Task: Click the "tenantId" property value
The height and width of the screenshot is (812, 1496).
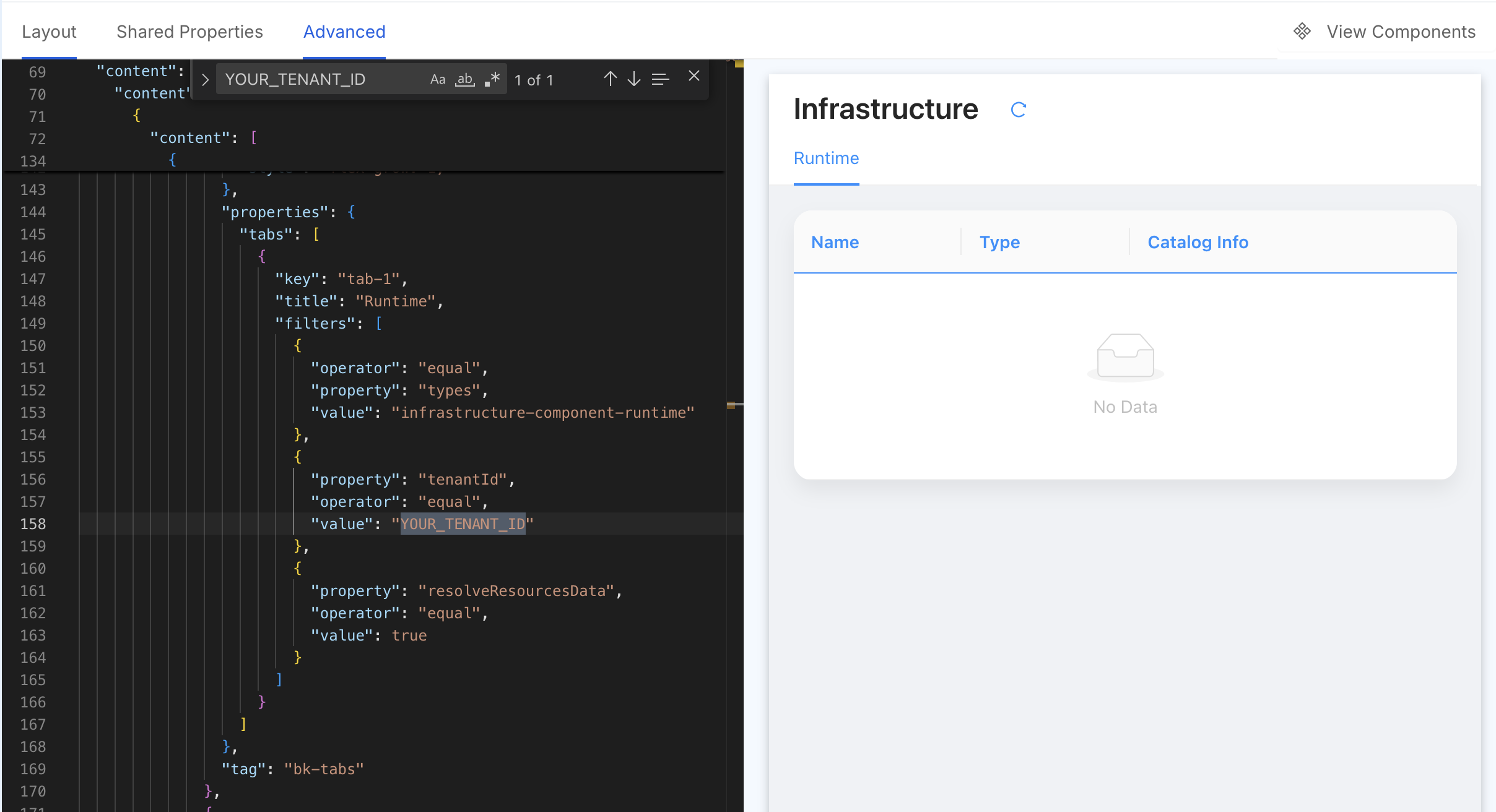Action: (x=463, y=480)
